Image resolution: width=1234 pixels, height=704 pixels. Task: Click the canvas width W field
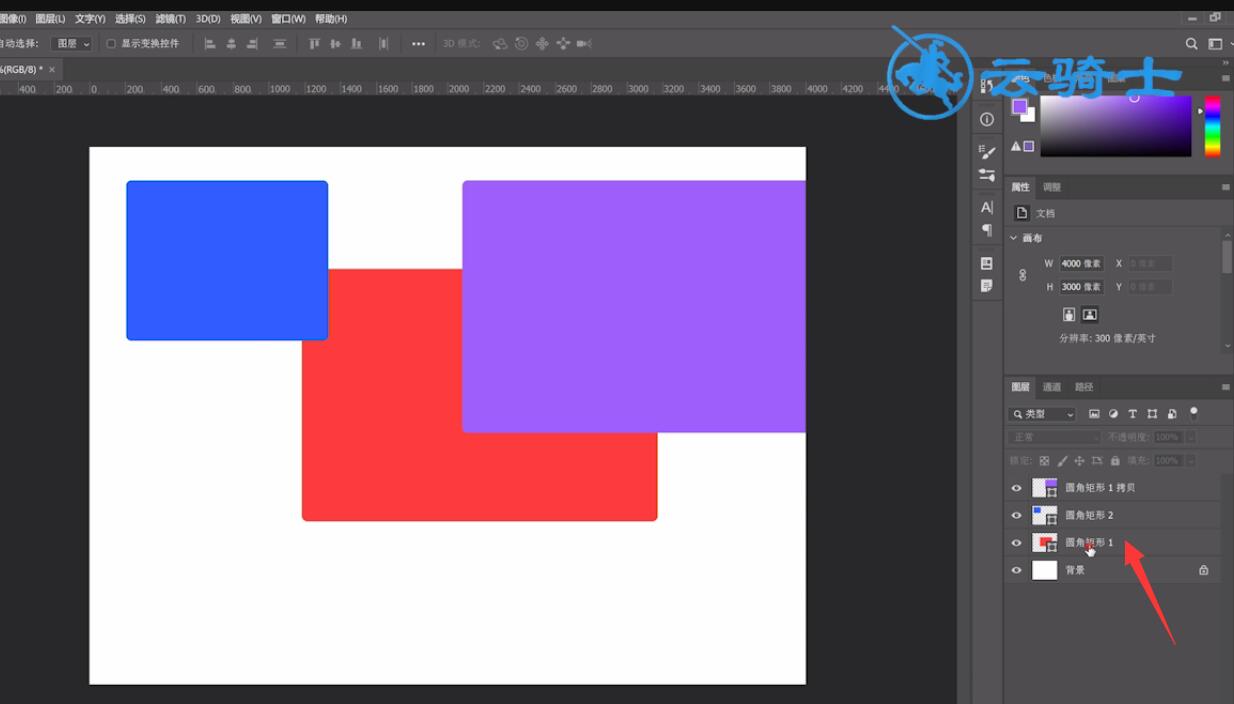tap(1081, 264)
